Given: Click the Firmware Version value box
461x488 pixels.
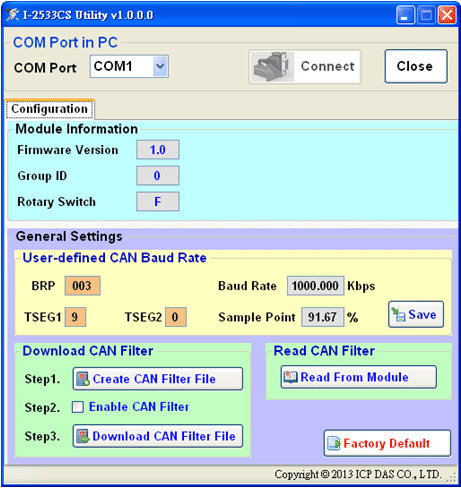Looking at the screenshot, I should coord(158,150).
